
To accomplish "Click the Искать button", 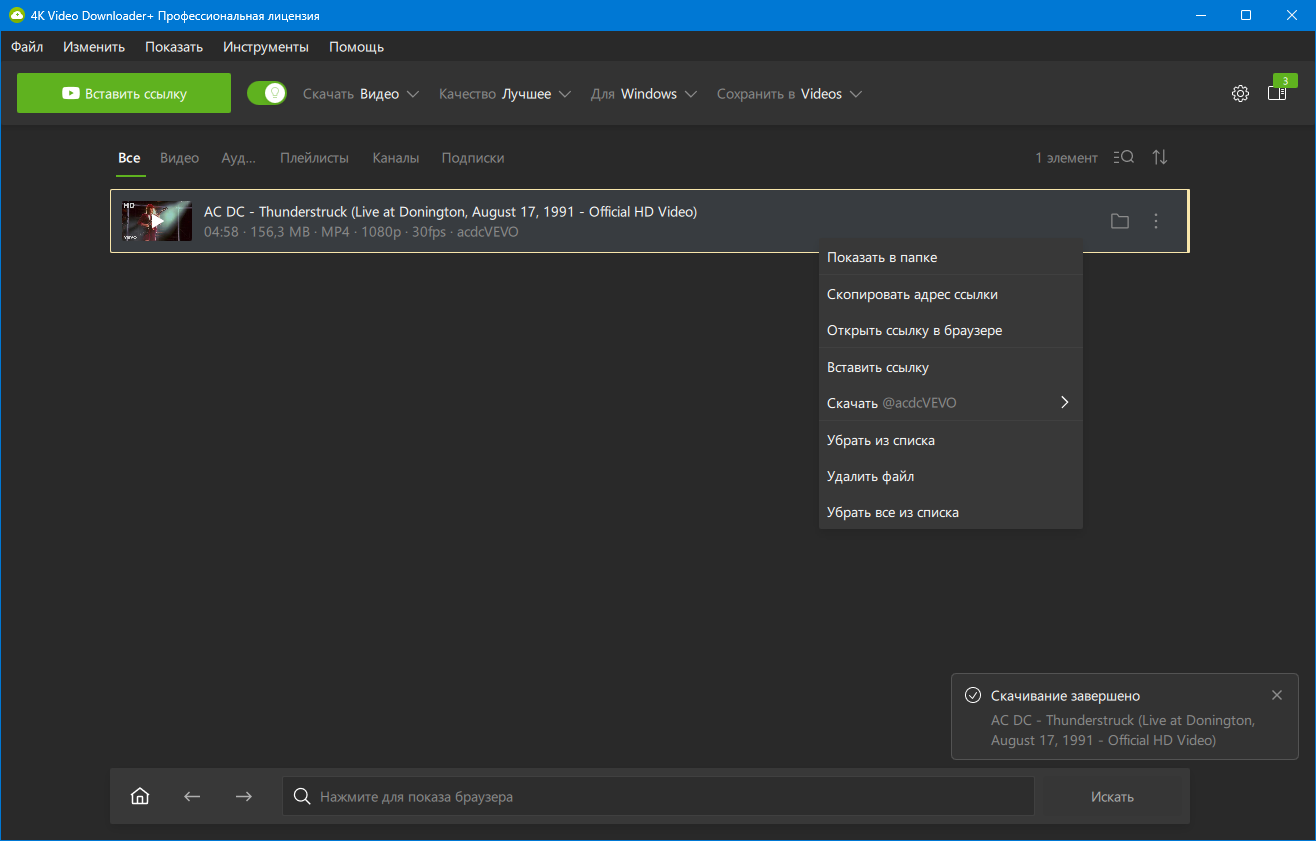I will point(1112,797).
